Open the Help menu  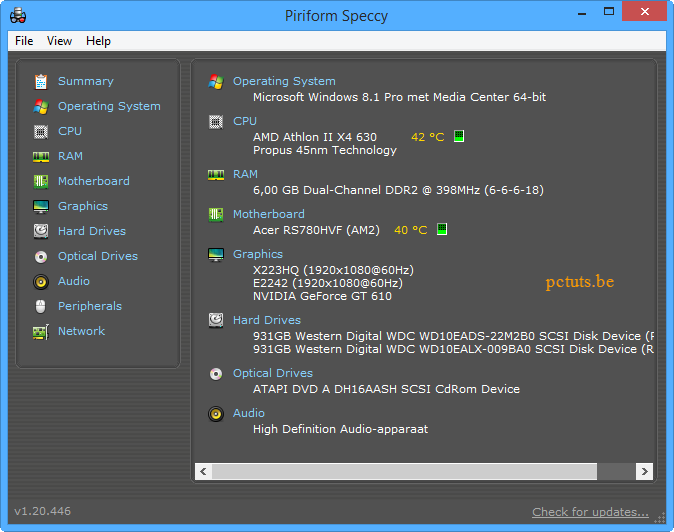pos(98,41)
